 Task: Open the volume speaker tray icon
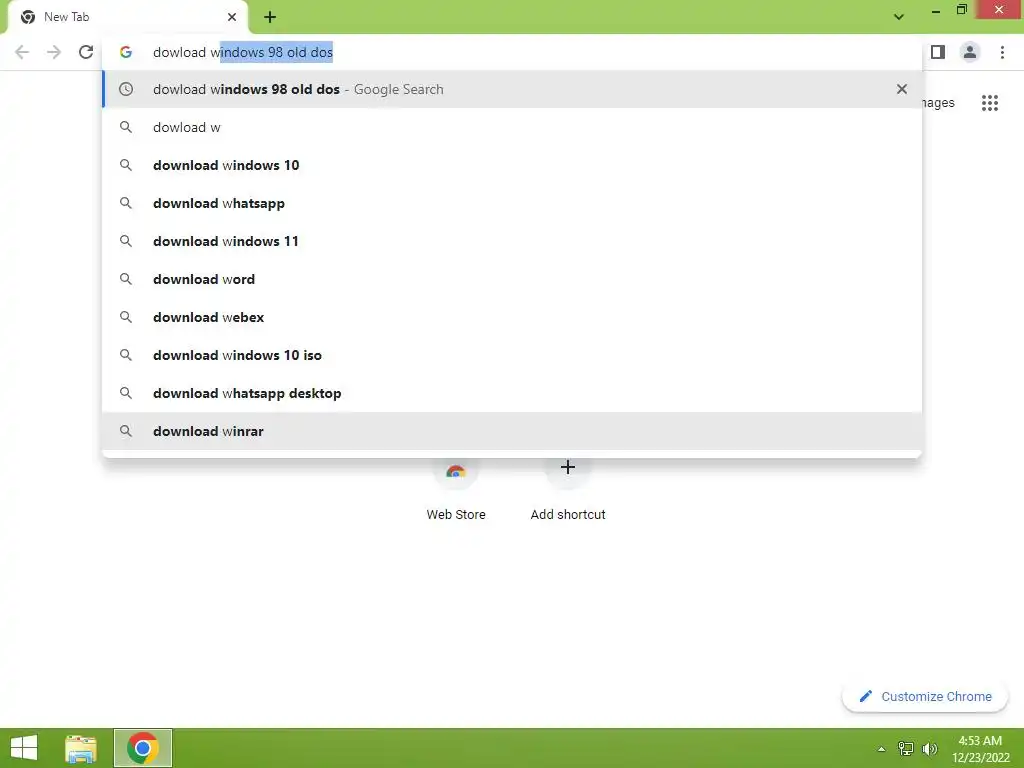[930, 749]
